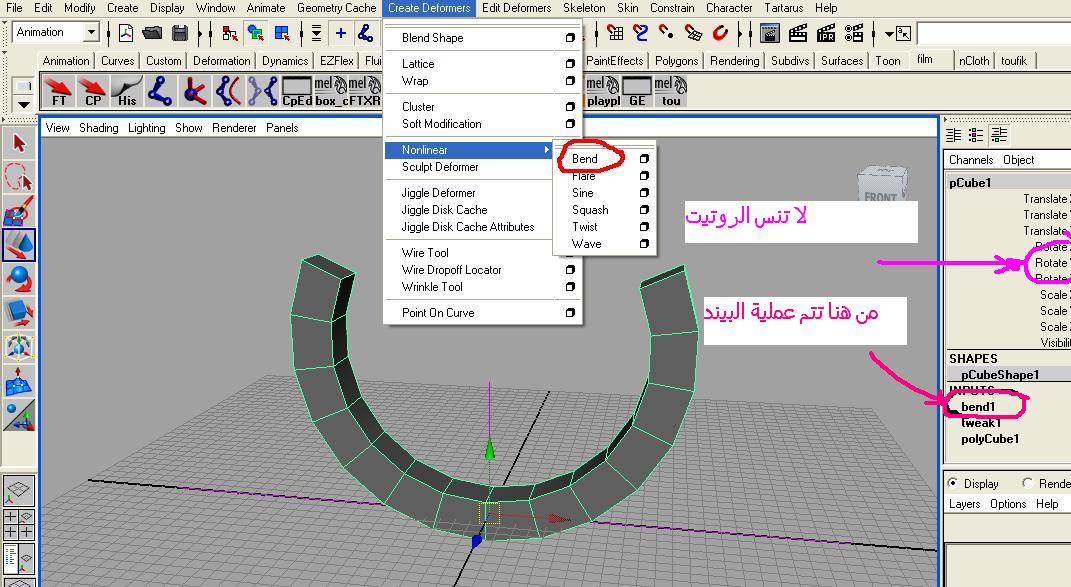Activate the Lasso Select tool
Viewport: 1071px width, 587px height.
[19, 178]
